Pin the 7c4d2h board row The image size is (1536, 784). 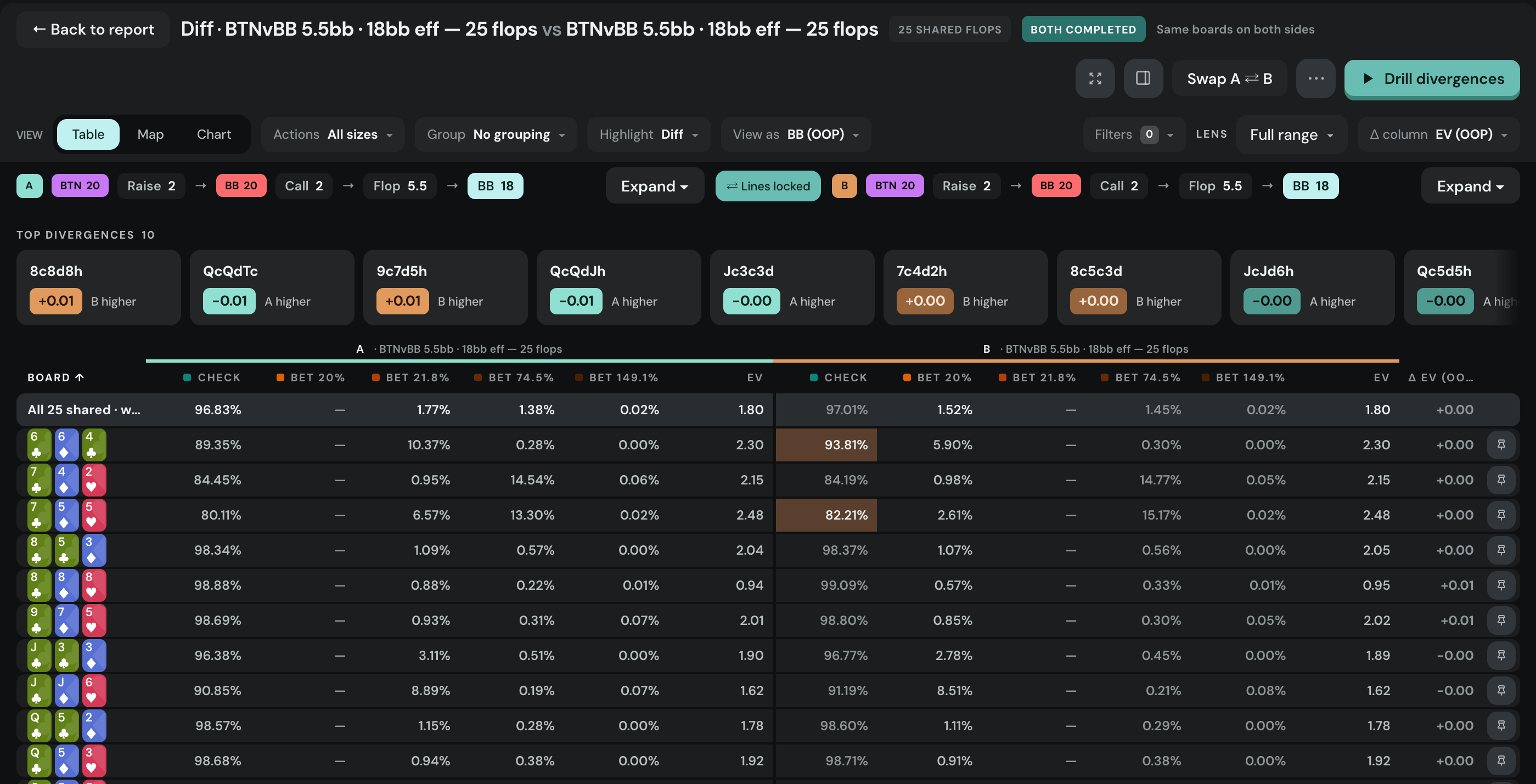coord(1501,480)
